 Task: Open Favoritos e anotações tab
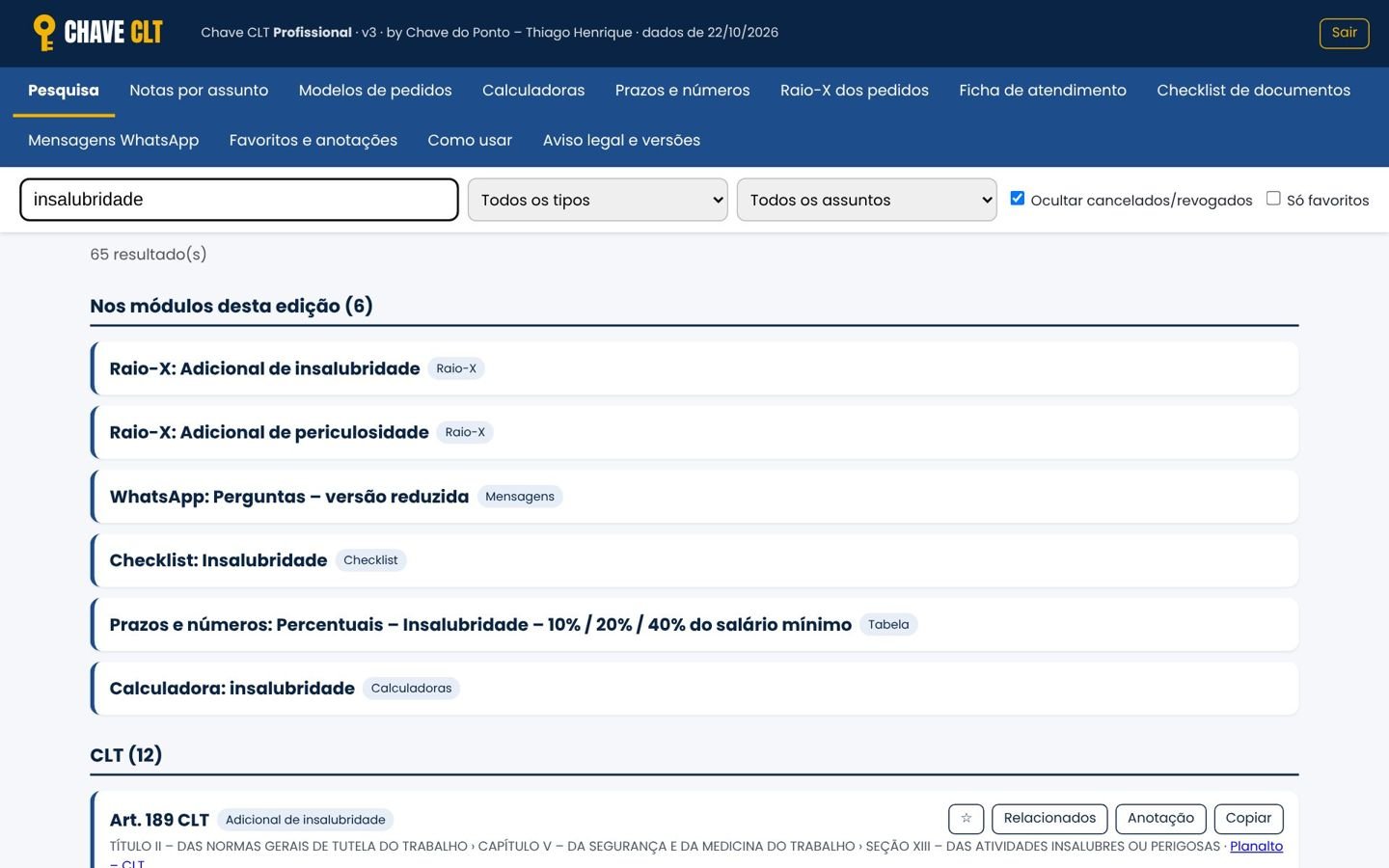click(313, 141)
